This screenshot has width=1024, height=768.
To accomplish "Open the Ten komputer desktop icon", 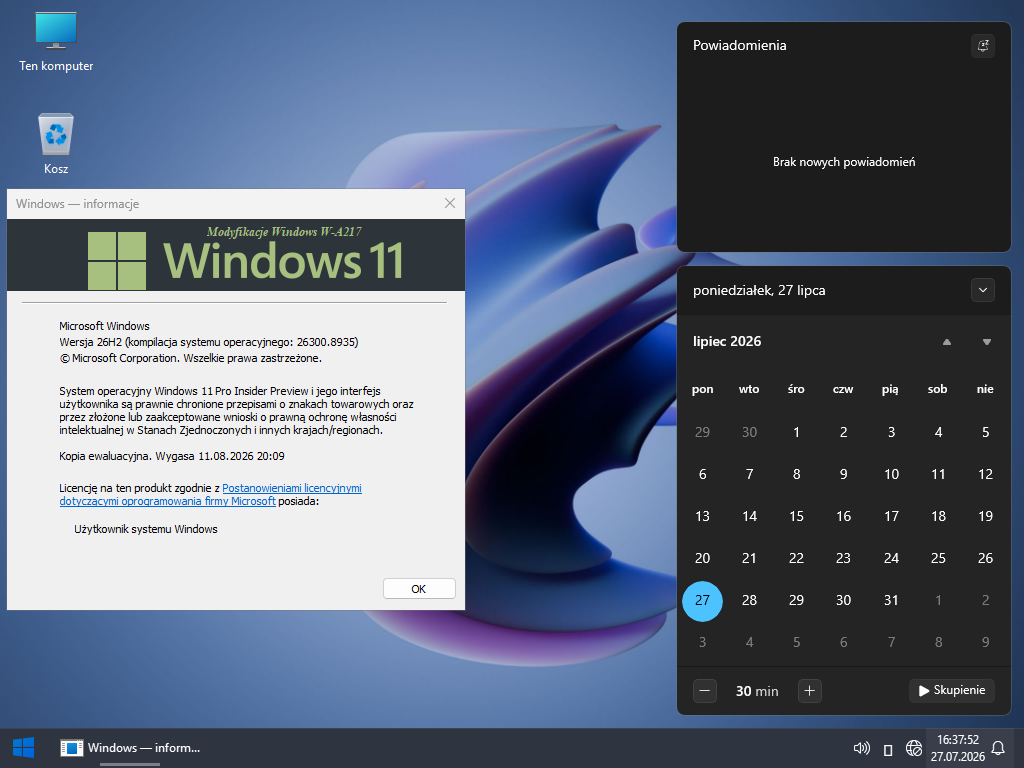I will pyautogui.click(x=56, y=42).
